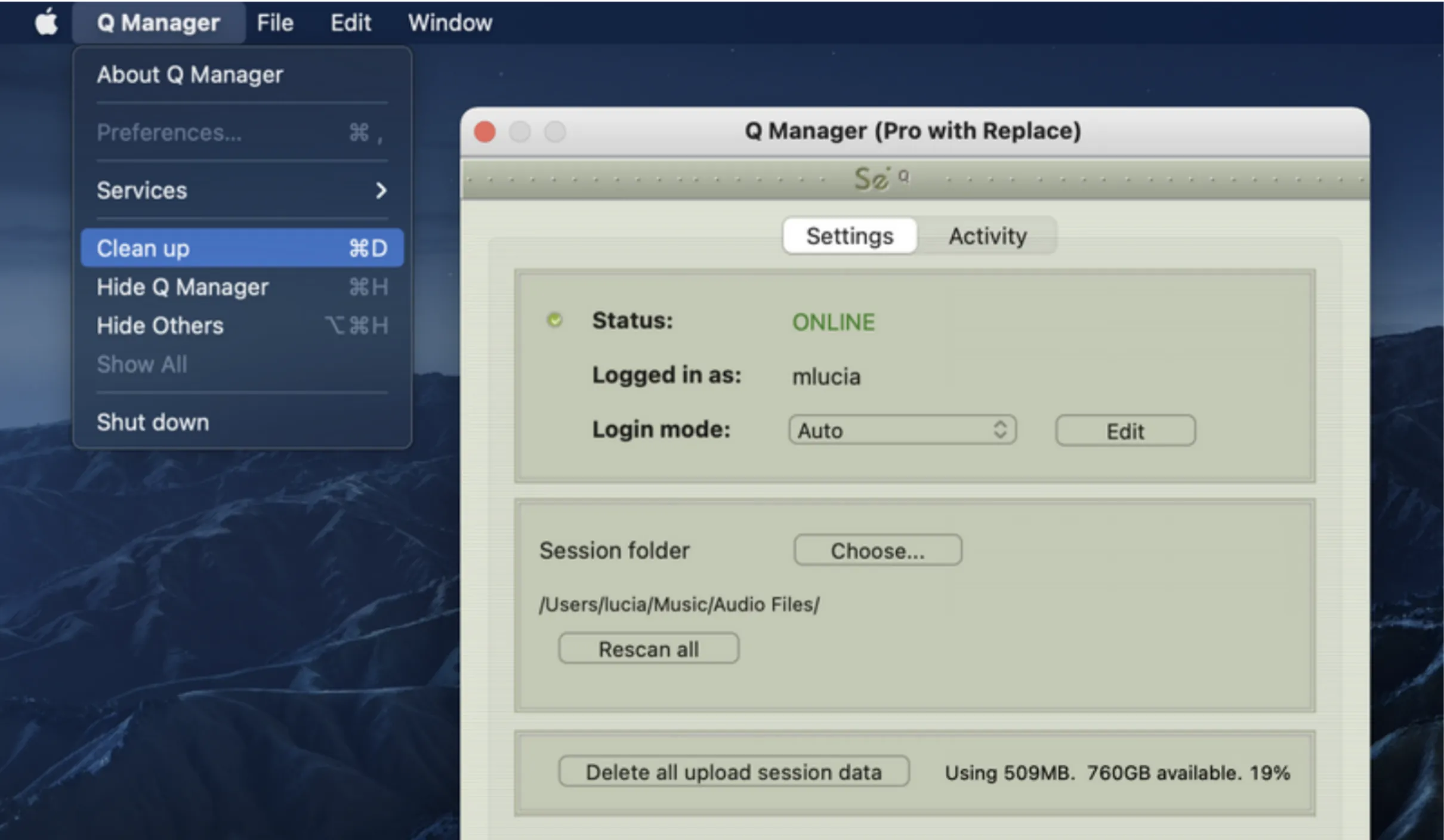Click the 'Logged in as:' label
This screenshot has width=1444, height=840.
(667, 375)
